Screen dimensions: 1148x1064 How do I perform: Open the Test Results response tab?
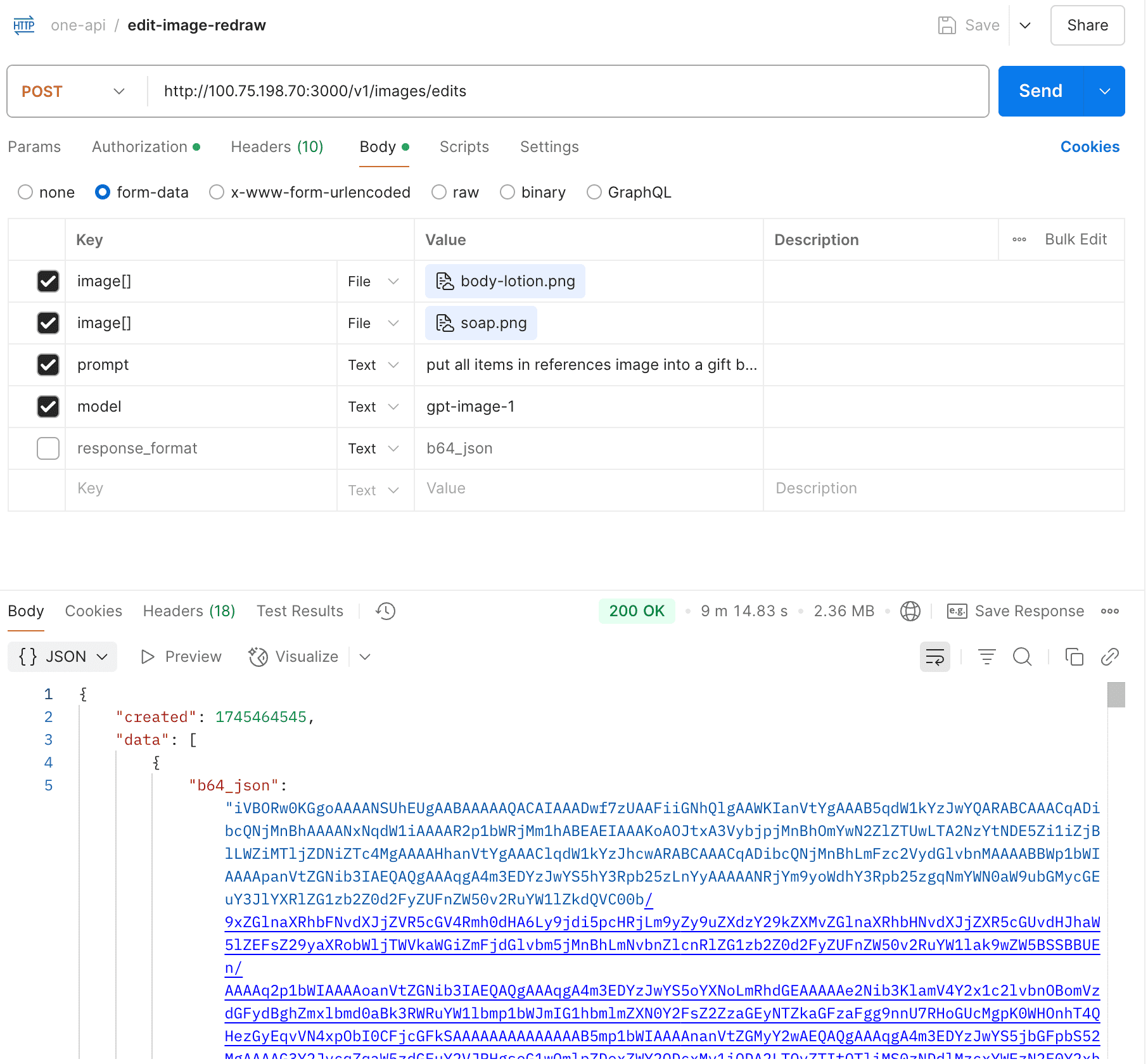(300, 611)
